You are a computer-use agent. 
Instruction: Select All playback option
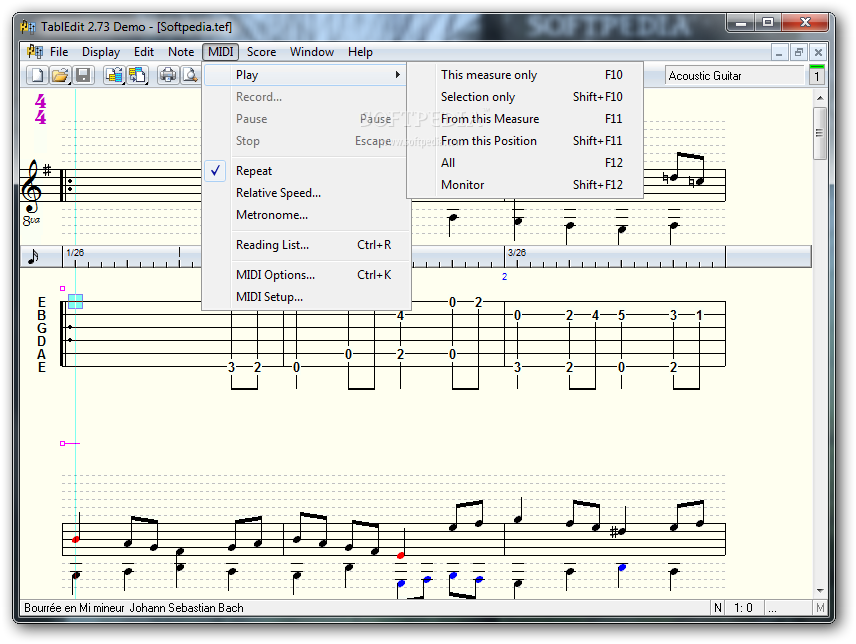pos(525,163)
